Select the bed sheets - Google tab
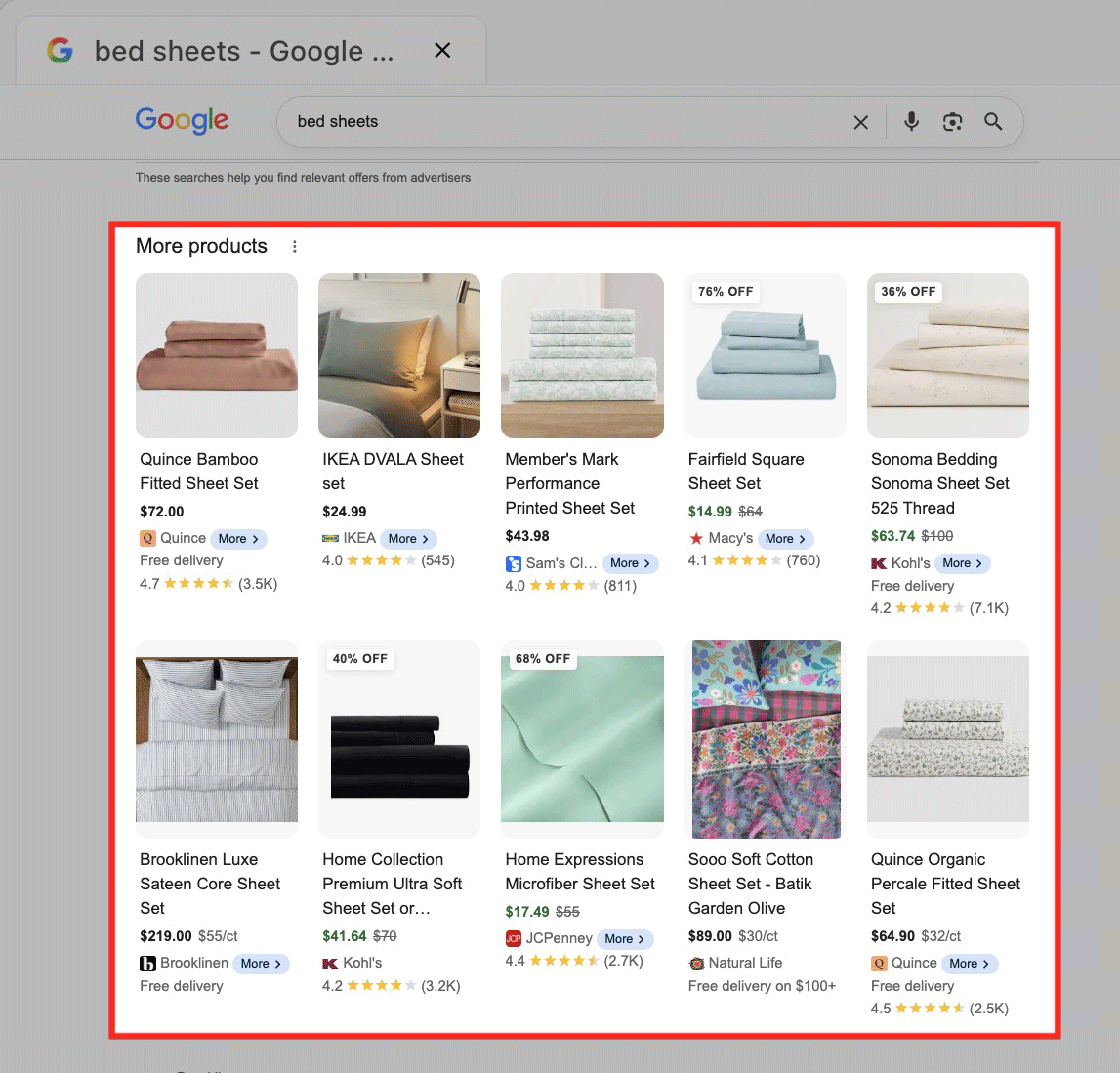This screenshot has width=1120, height=1073. pyautogui.click(x=250, y=51)
